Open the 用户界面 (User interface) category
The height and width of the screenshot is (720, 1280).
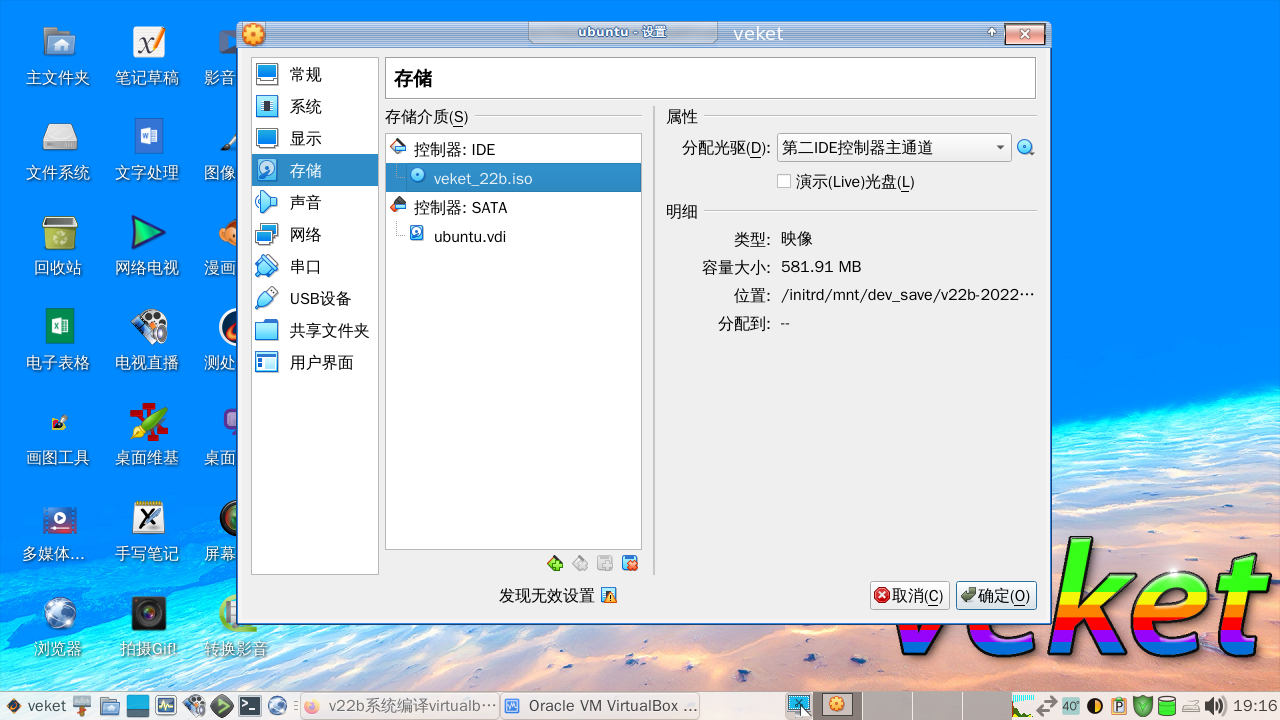(314, 363)
